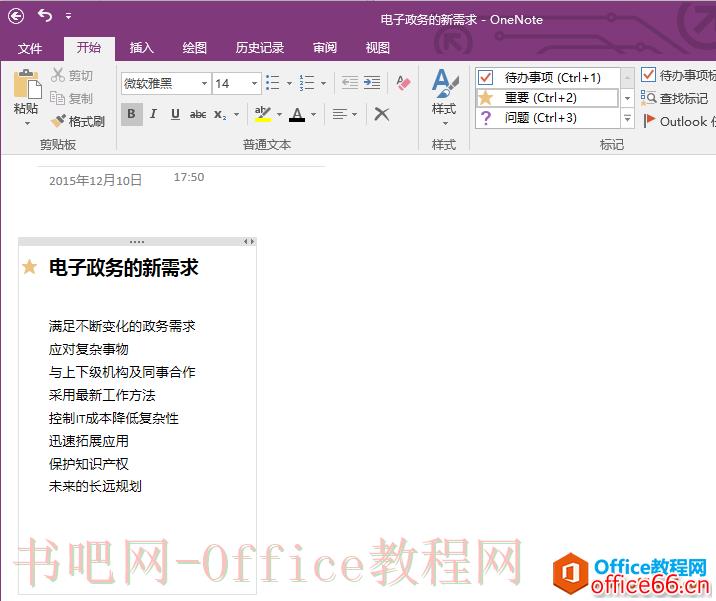
Task: Click the clear formatting eraser icon
Action: pos(403,83)
